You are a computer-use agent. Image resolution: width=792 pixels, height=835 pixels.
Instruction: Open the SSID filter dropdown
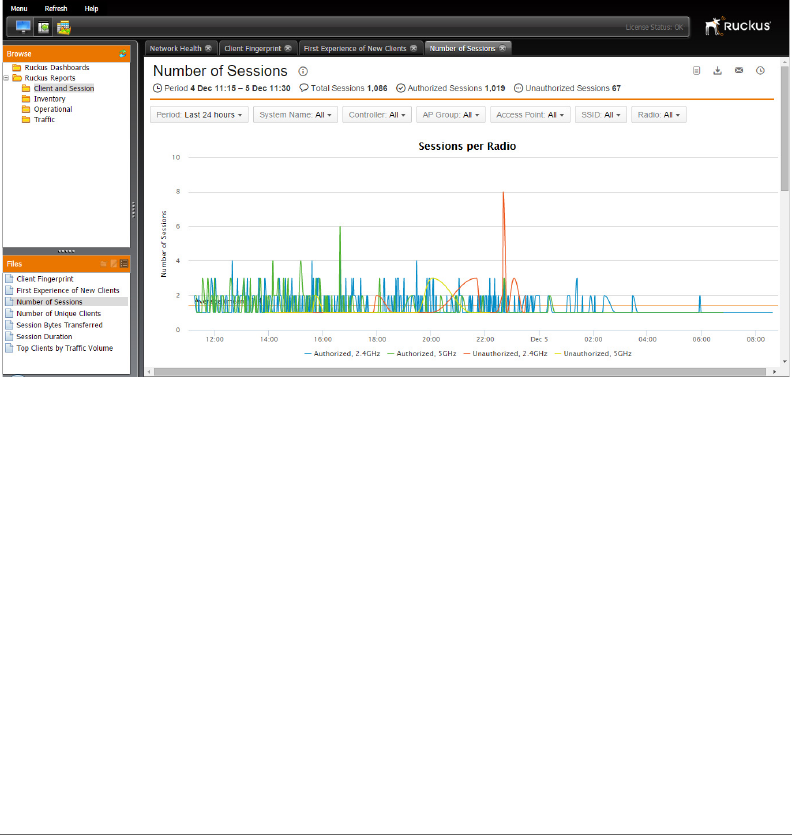click(x=601, y=115)
